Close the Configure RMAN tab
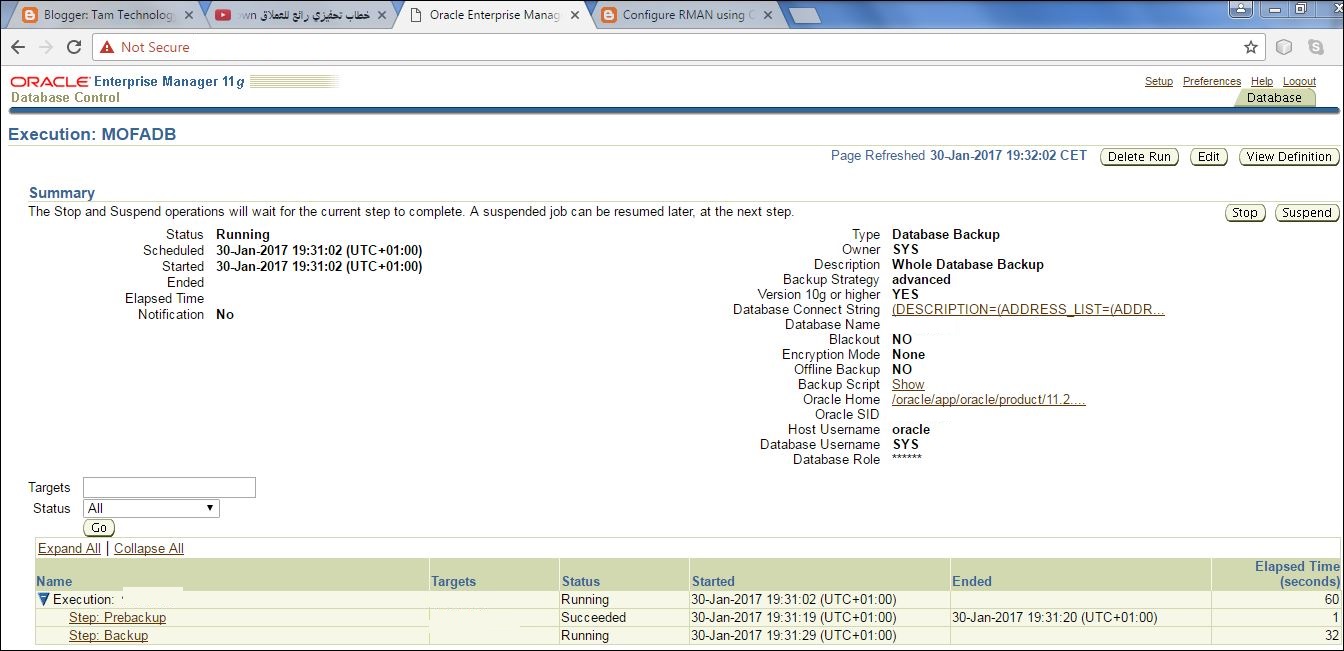Image resolution: width=1344 pixels, height=651 pixels. 766,15
